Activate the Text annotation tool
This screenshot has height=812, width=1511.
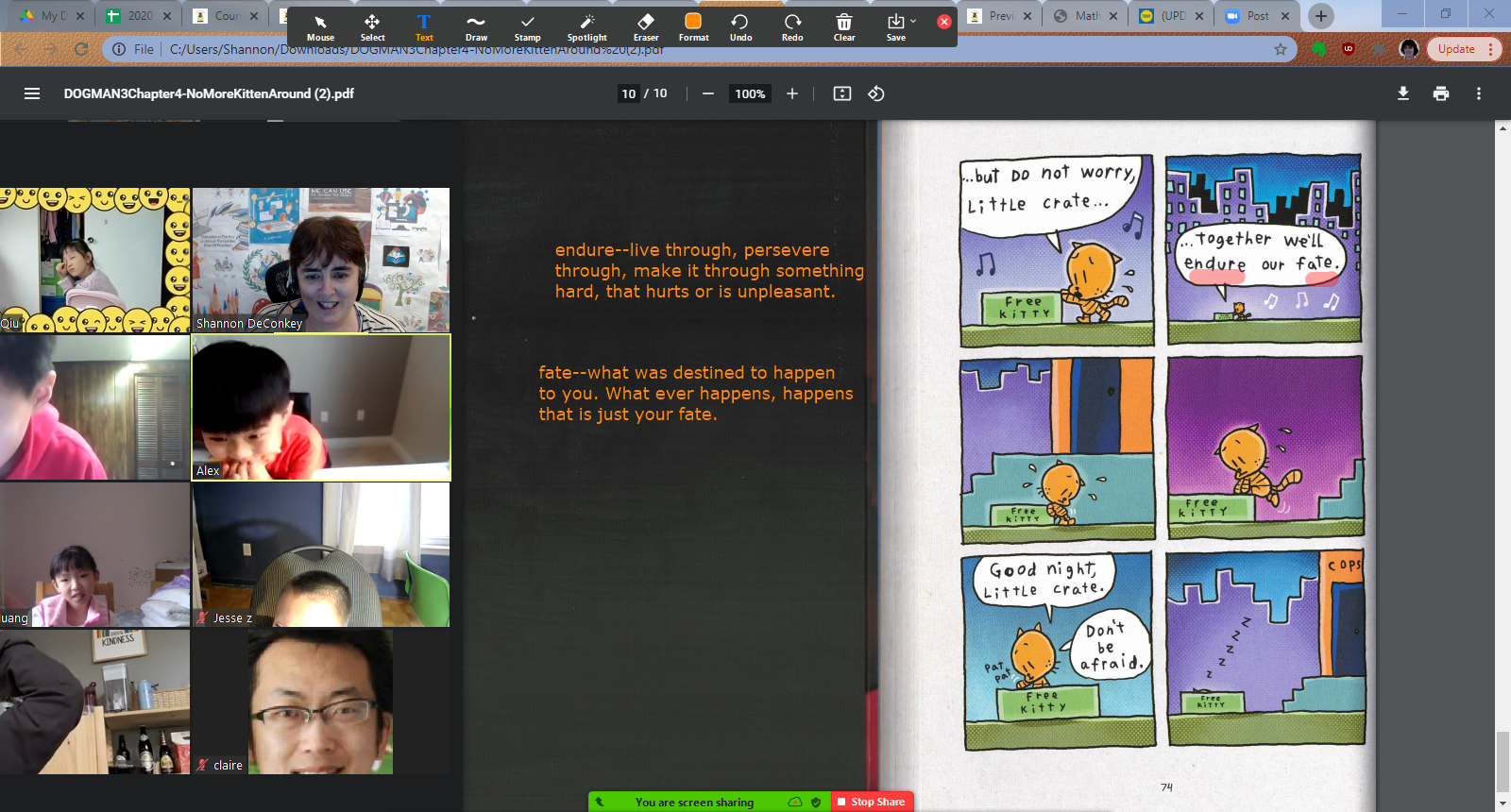(x=424, y=27)
